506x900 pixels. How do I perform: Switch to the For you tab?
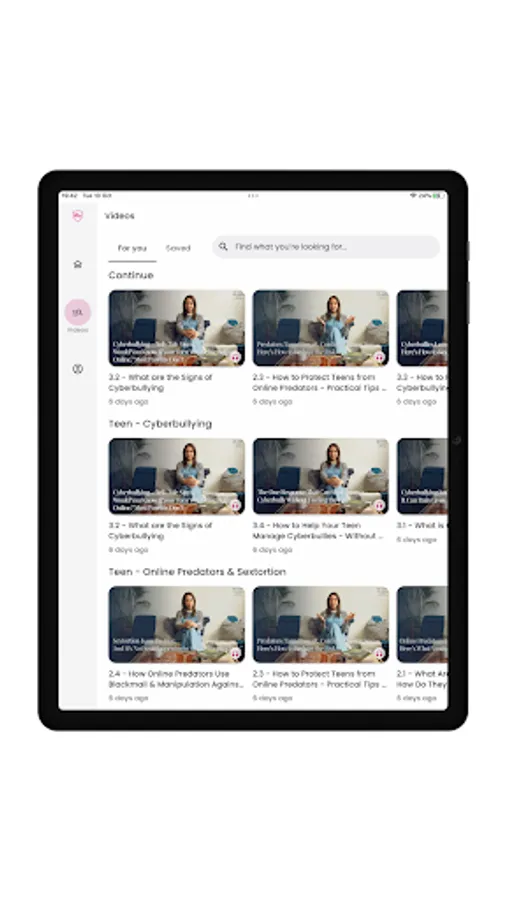tap(132, 248)
